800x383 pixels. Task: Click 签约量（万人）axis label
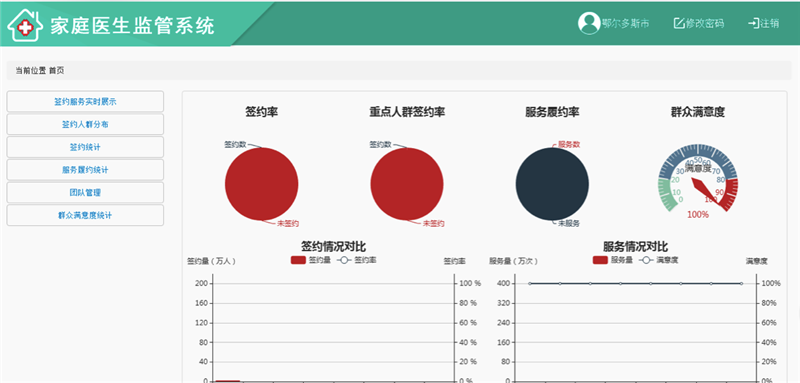click(211, 261)
